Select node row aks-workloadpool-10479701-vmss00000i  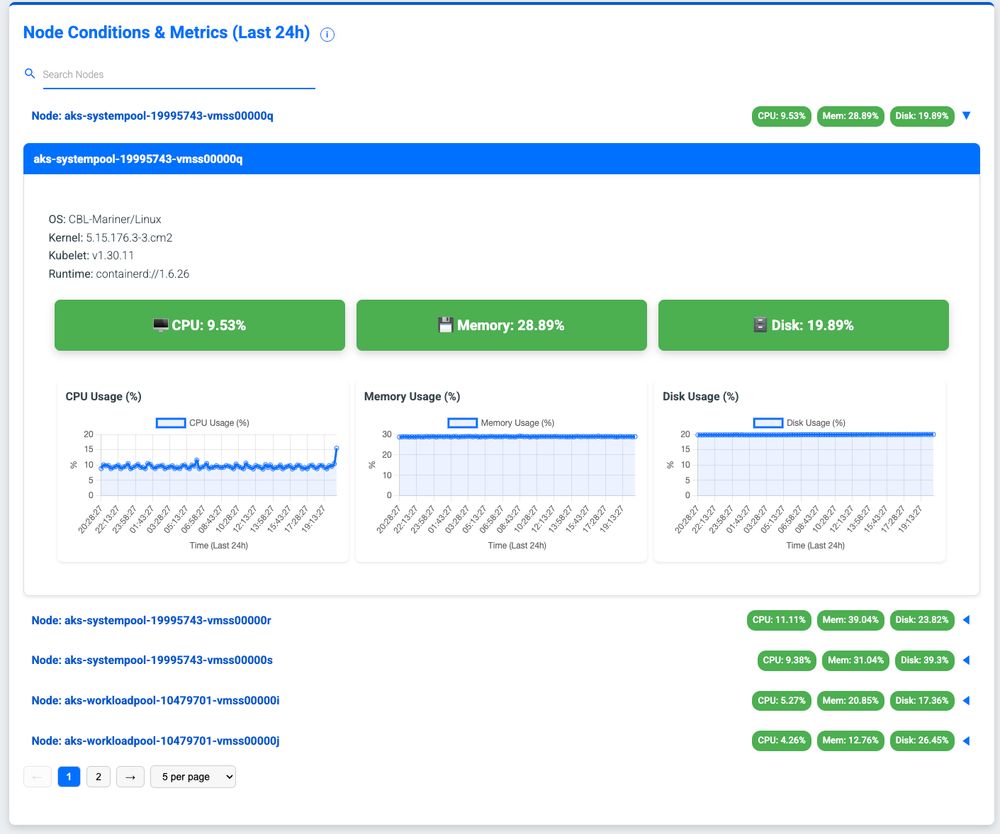pyautogui.click(x=156, y=700)
